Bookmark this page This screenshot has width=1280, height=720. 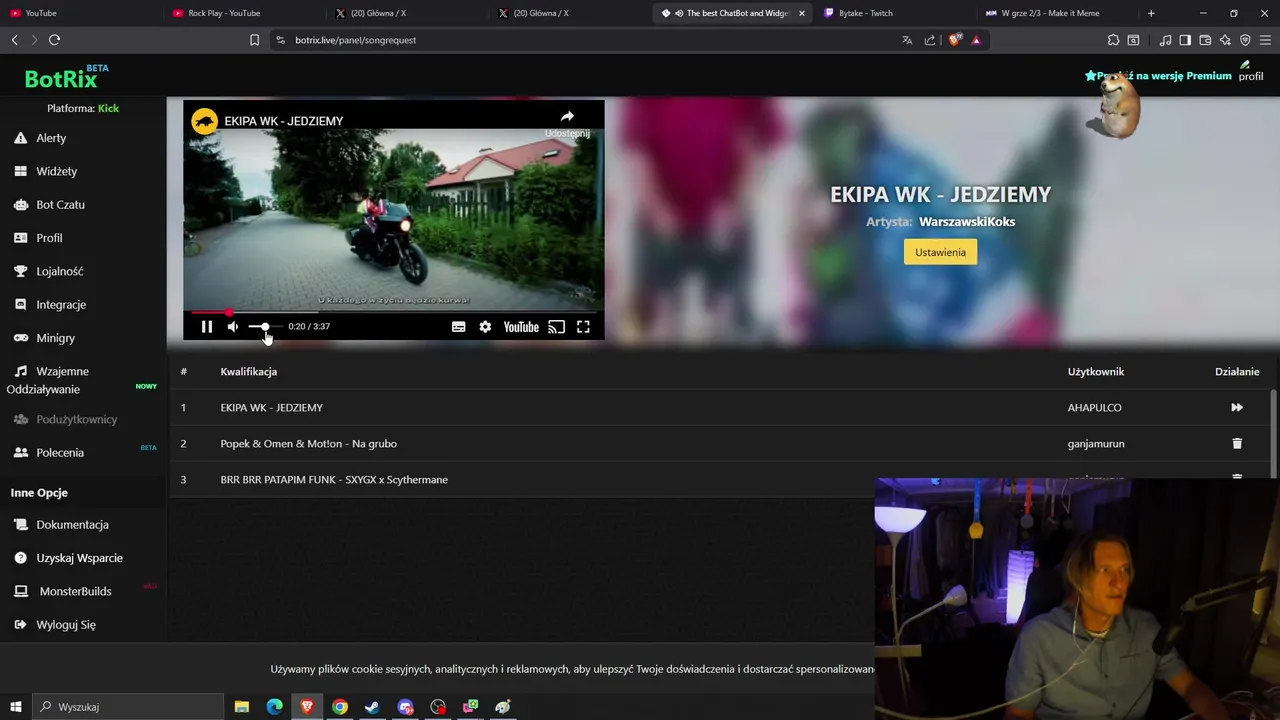click(x=254, y=40)
